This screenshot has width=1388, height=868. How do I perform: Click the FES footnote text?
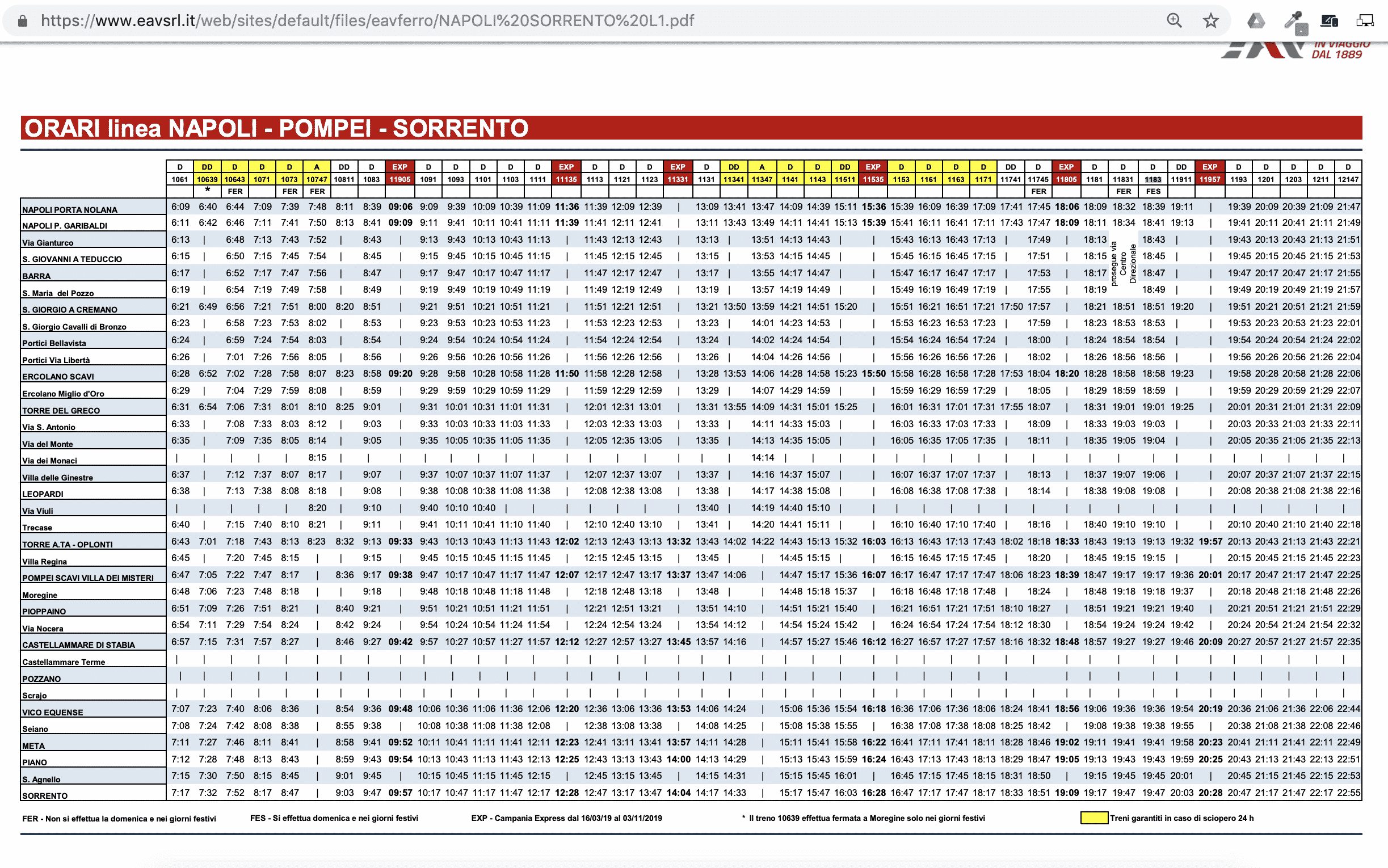334,818
